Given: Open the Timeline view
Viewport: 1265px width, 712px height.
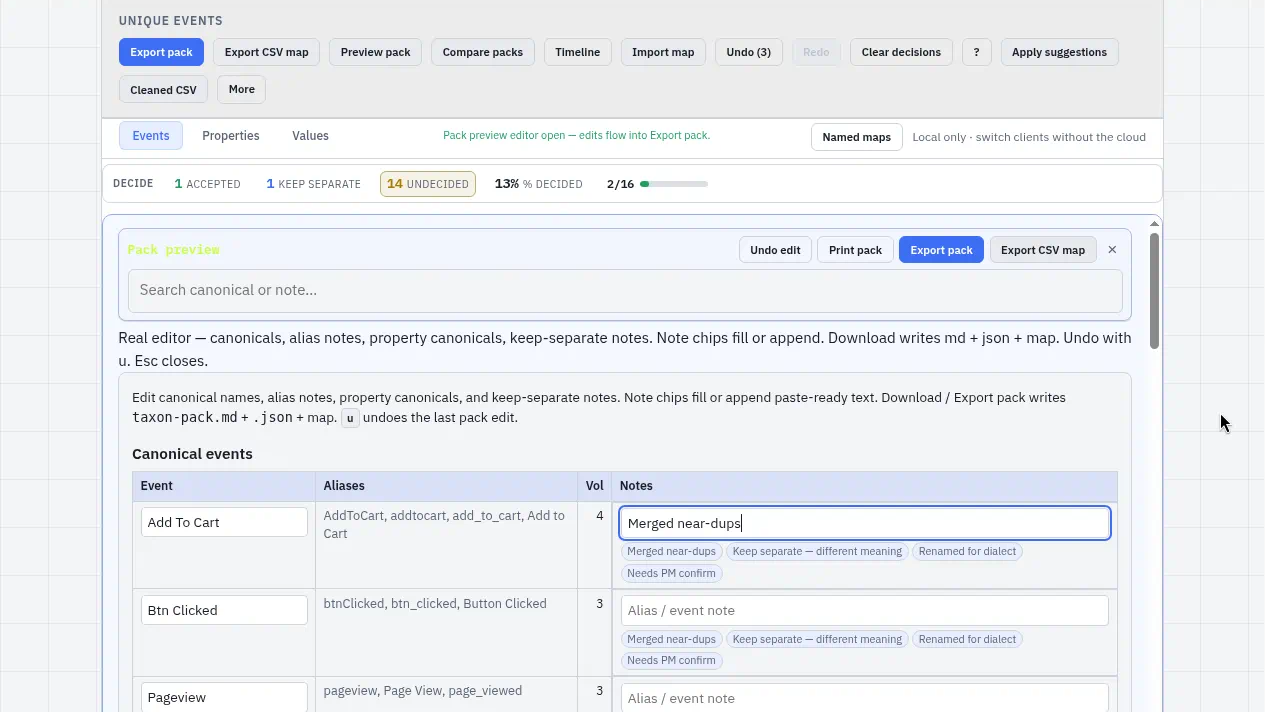Looking at the screenshot, I should click(577, 52).
